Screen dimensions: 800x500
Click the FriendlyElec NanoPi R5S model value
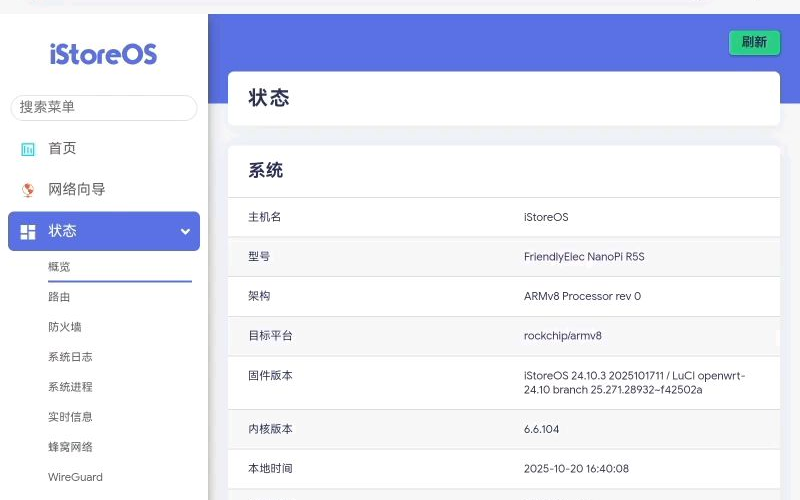(x=584, y=257)
